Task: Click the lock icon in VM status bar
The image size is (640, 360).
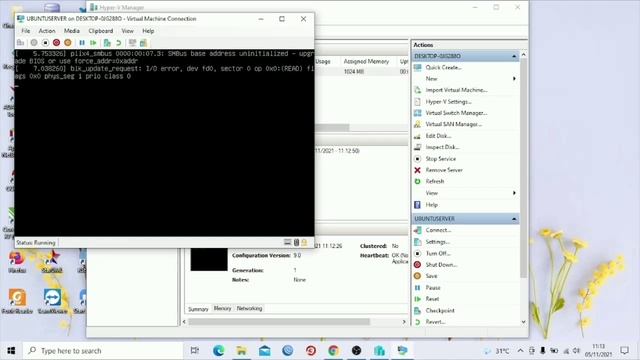Action: (x=304, y=242)
